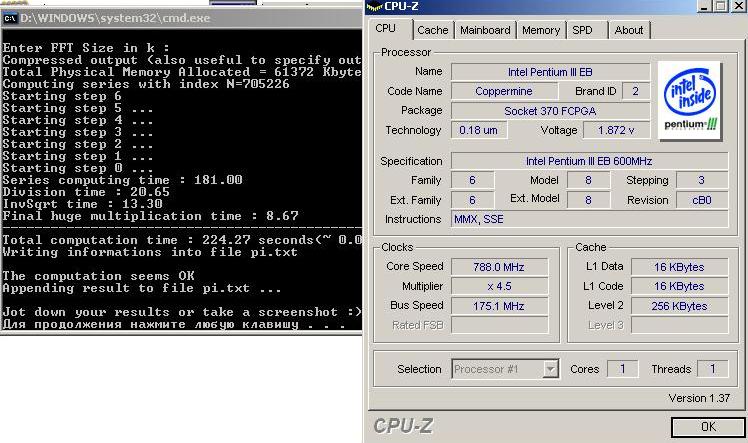This screenshot has width=748, height=443.
Task: Click the 'Division time : 20.65' line
Action: 86,192
